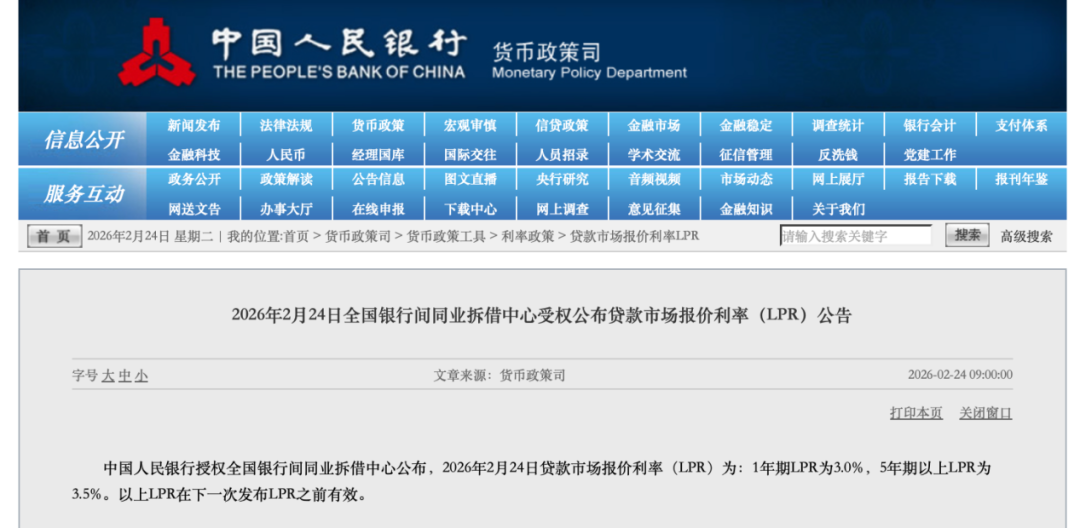This screenshot has width=1080, height=528.
Task: Open 报告下载 menu item
Action: (930, 180)
